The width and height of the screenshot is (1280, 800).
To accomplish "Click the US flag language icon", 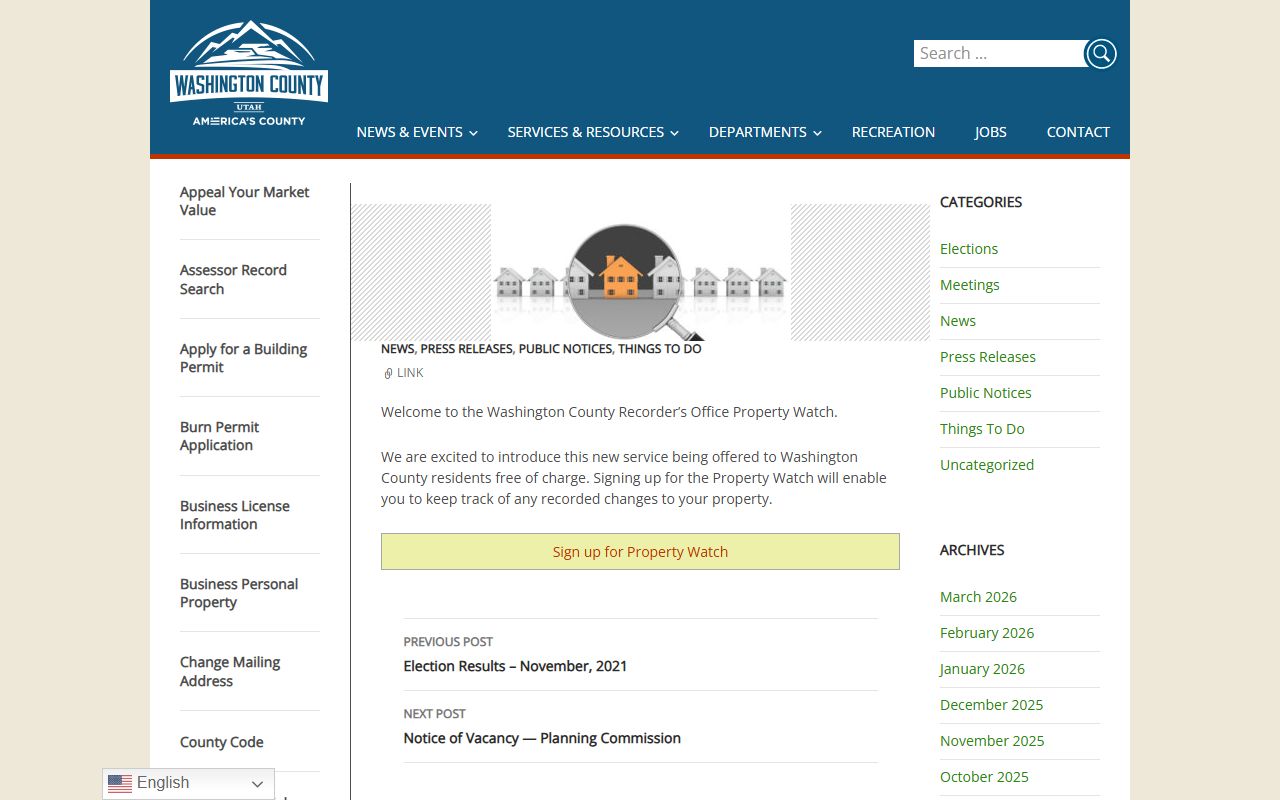I will click(120, 783).
